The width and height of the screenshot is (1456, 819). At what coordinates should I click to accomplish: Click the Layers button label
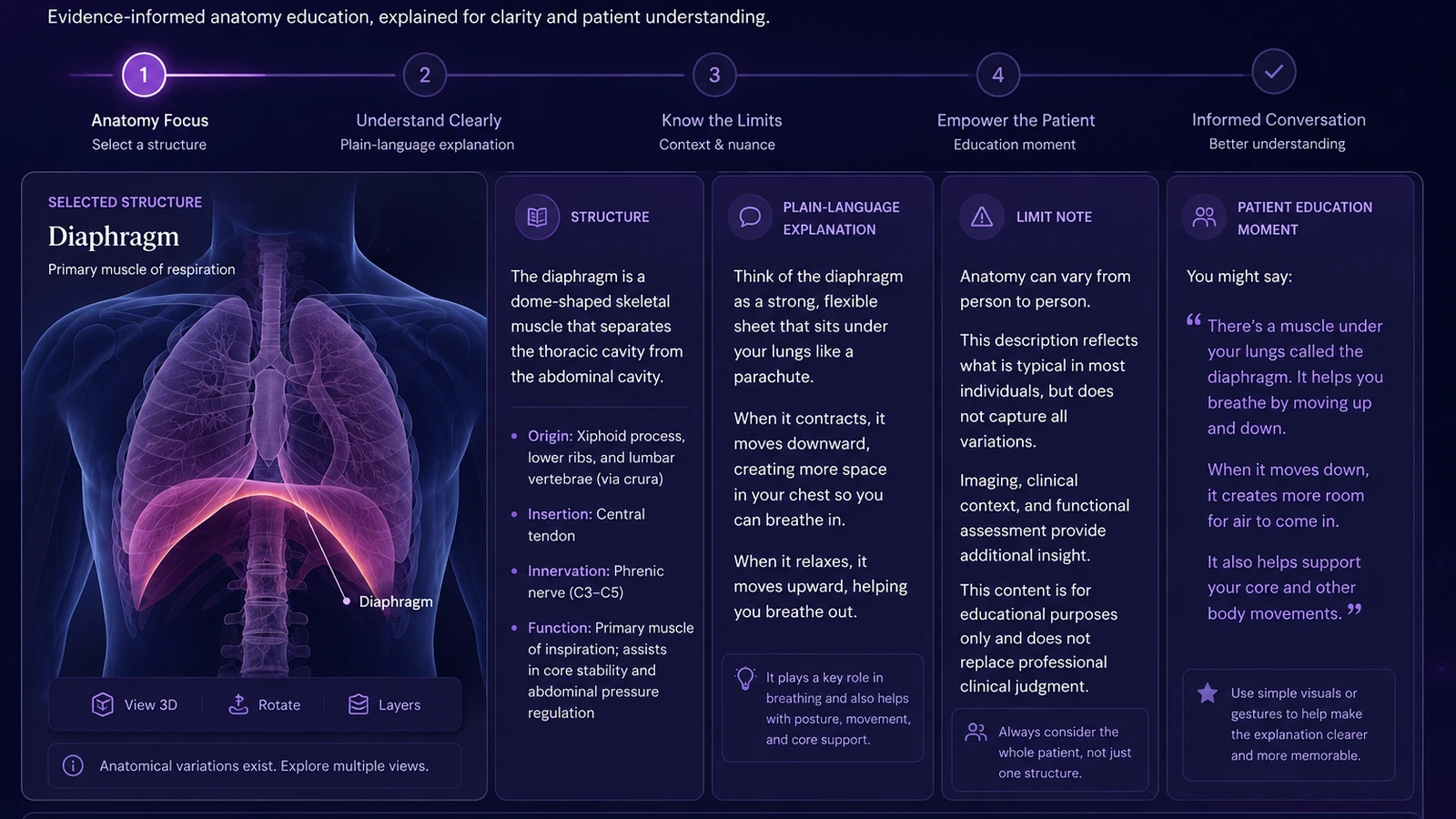tap(399, 704)
